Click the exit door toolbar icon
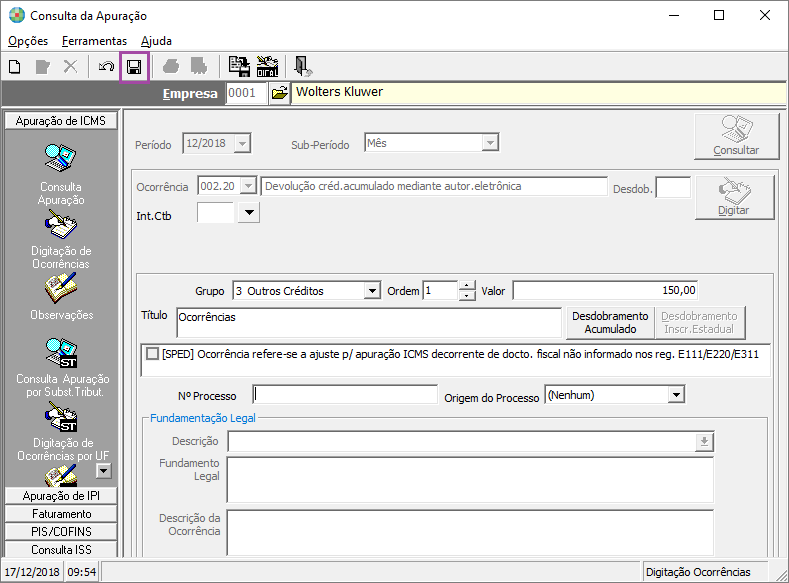The width and height of the screenshot is (789, 583). (x=302, y=66)
